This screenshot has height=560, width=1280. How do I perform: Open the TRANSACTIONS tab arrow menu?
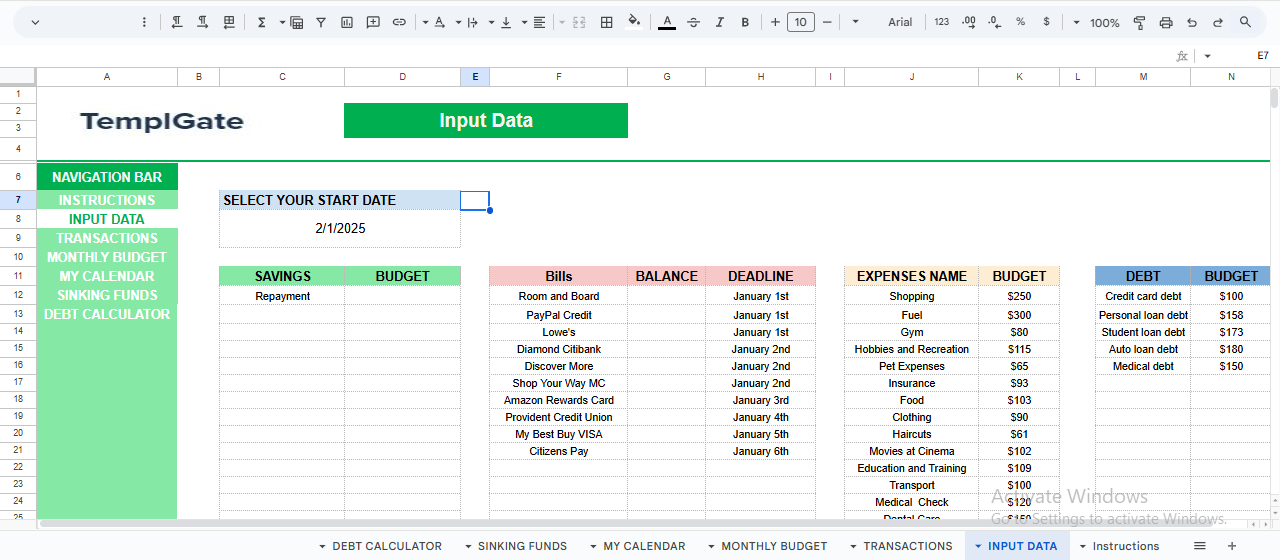click(854, 547)
